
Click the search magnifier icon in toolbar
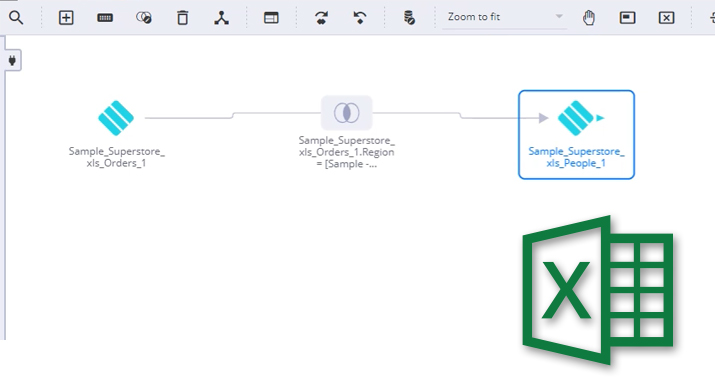pyautogui.click(x=16, y=18)
